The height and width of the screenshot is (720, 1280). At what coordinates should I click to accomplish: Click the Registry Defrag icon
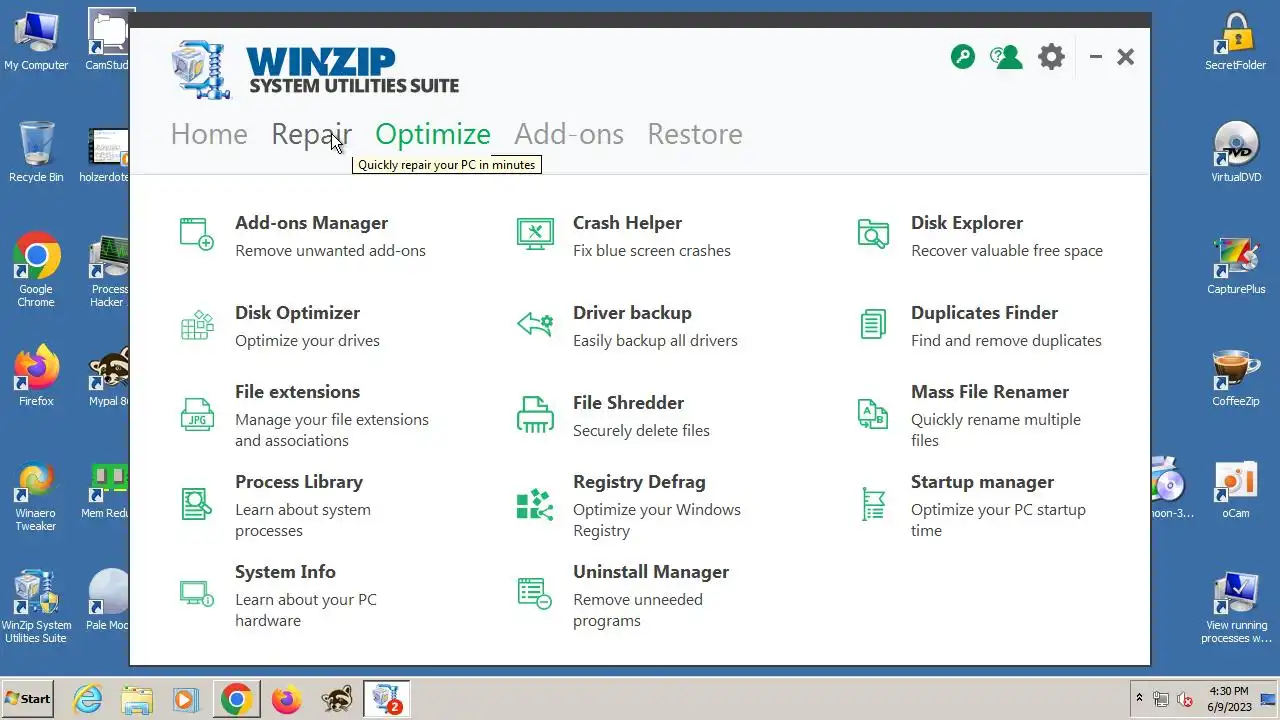535,504
